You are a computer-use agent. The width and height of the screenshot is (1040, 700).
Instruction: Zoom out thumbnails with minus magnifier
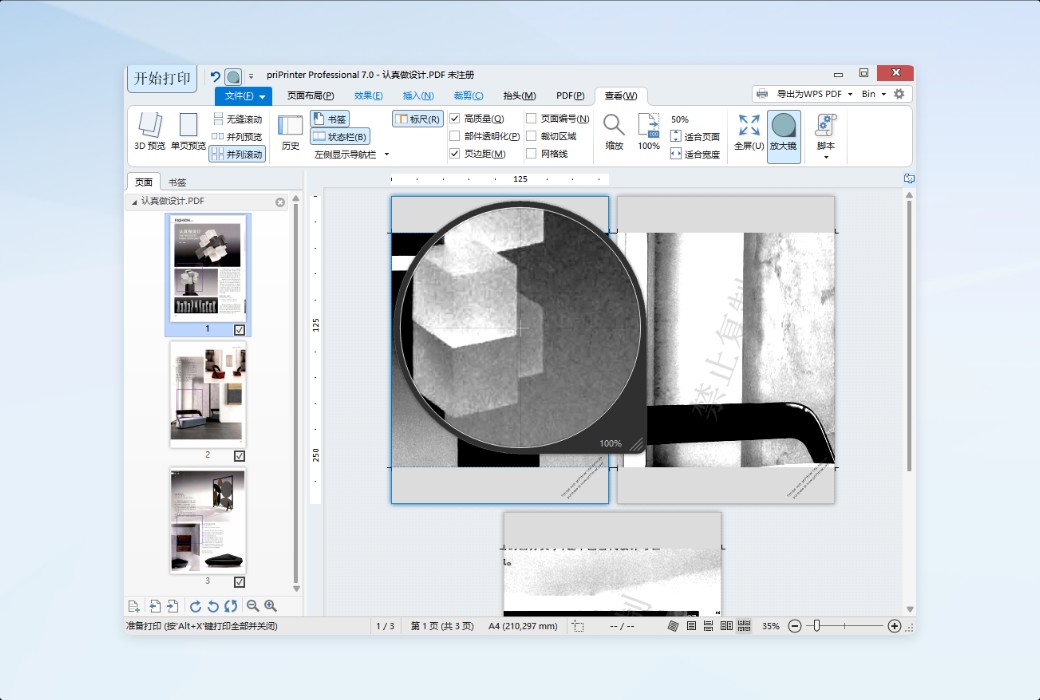[253, 606]
